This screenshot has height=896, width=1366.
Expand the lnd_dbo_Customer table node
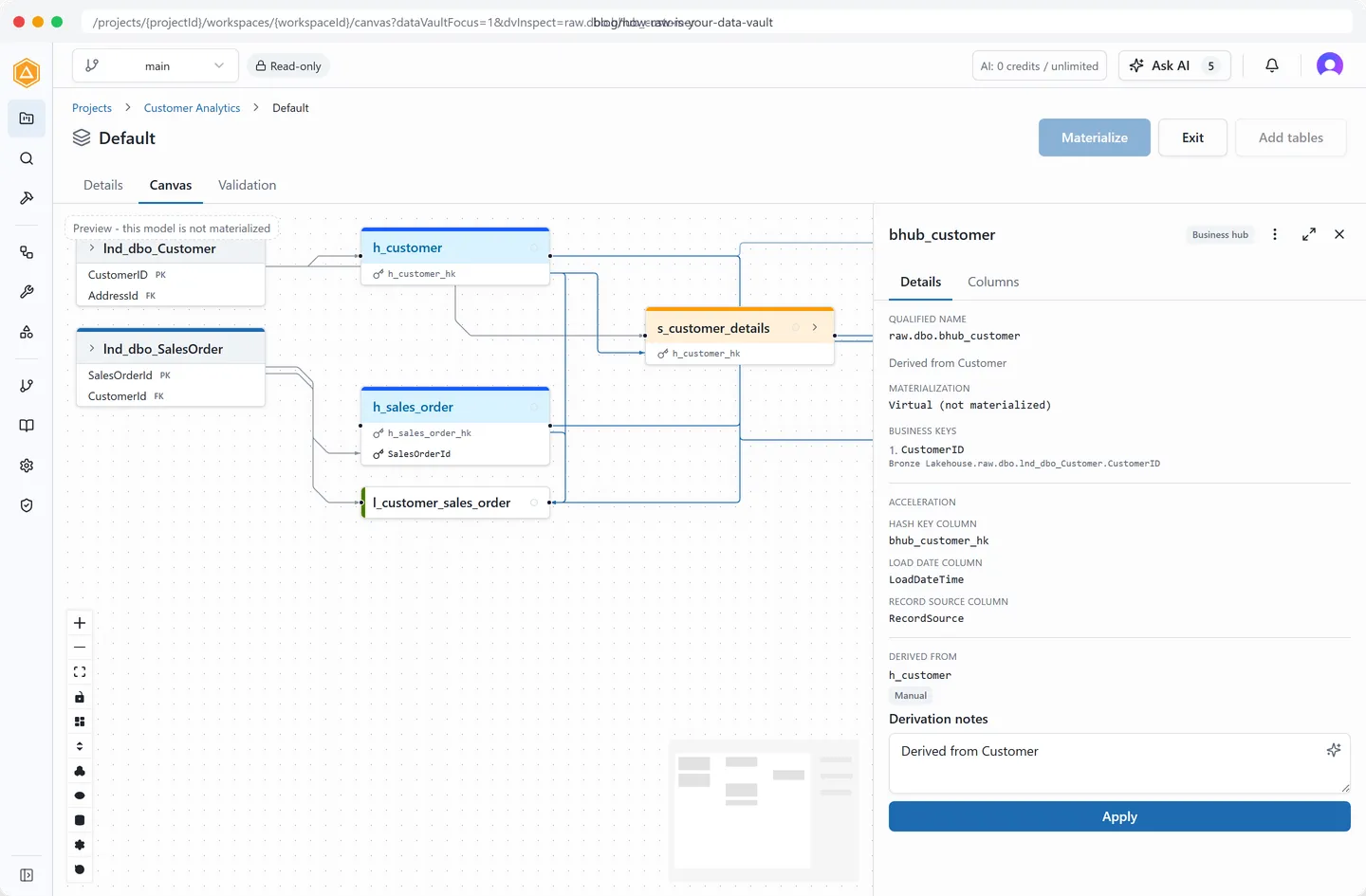click(92, 247)
